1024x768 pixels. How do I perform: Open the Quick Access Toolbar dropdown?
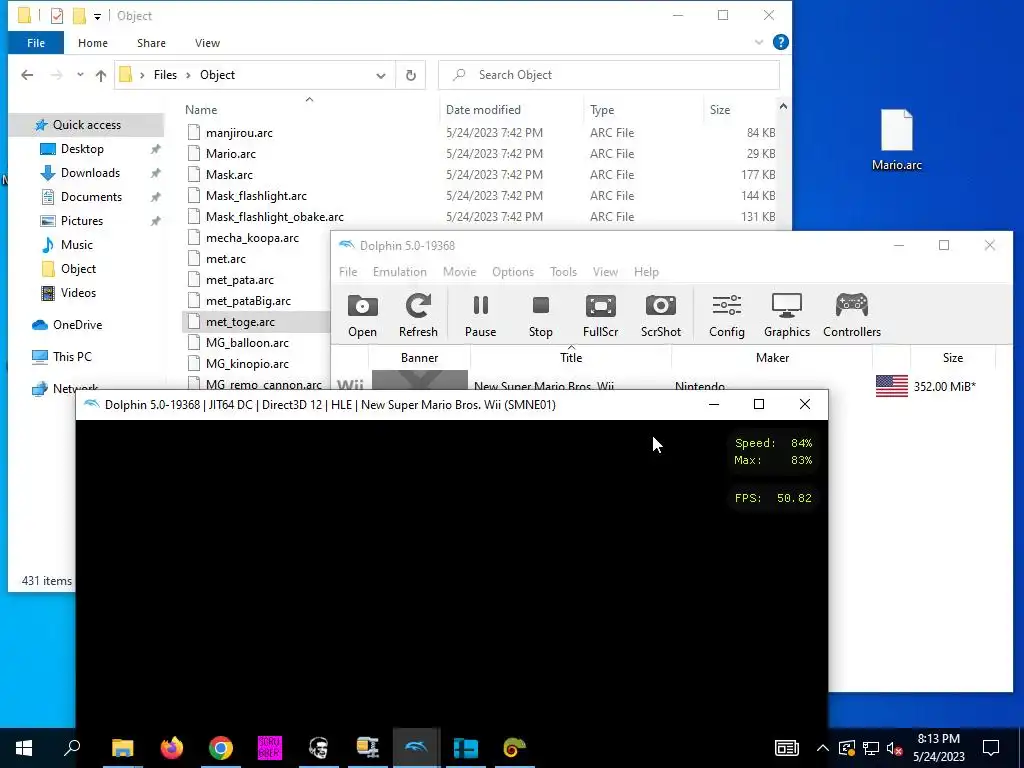point(97,16)
